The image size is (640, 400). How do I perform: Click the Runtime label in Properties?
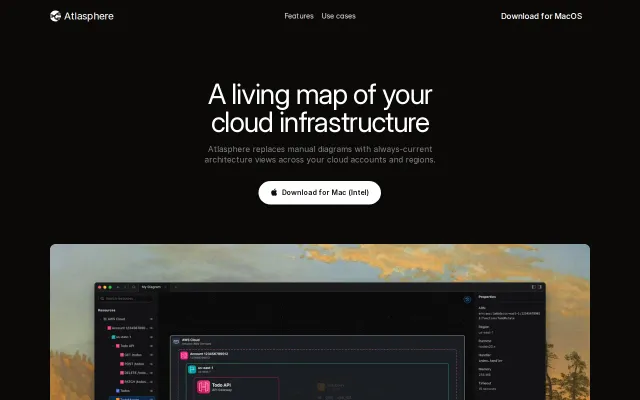485,341
